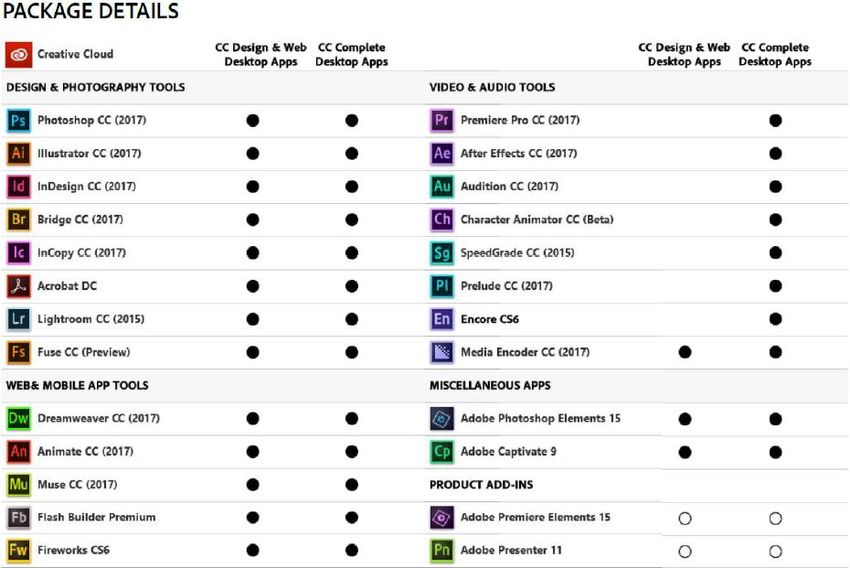Click the Creative Cloud logo icon
This screenshot has width=850, height=568.
coord(19,55)
